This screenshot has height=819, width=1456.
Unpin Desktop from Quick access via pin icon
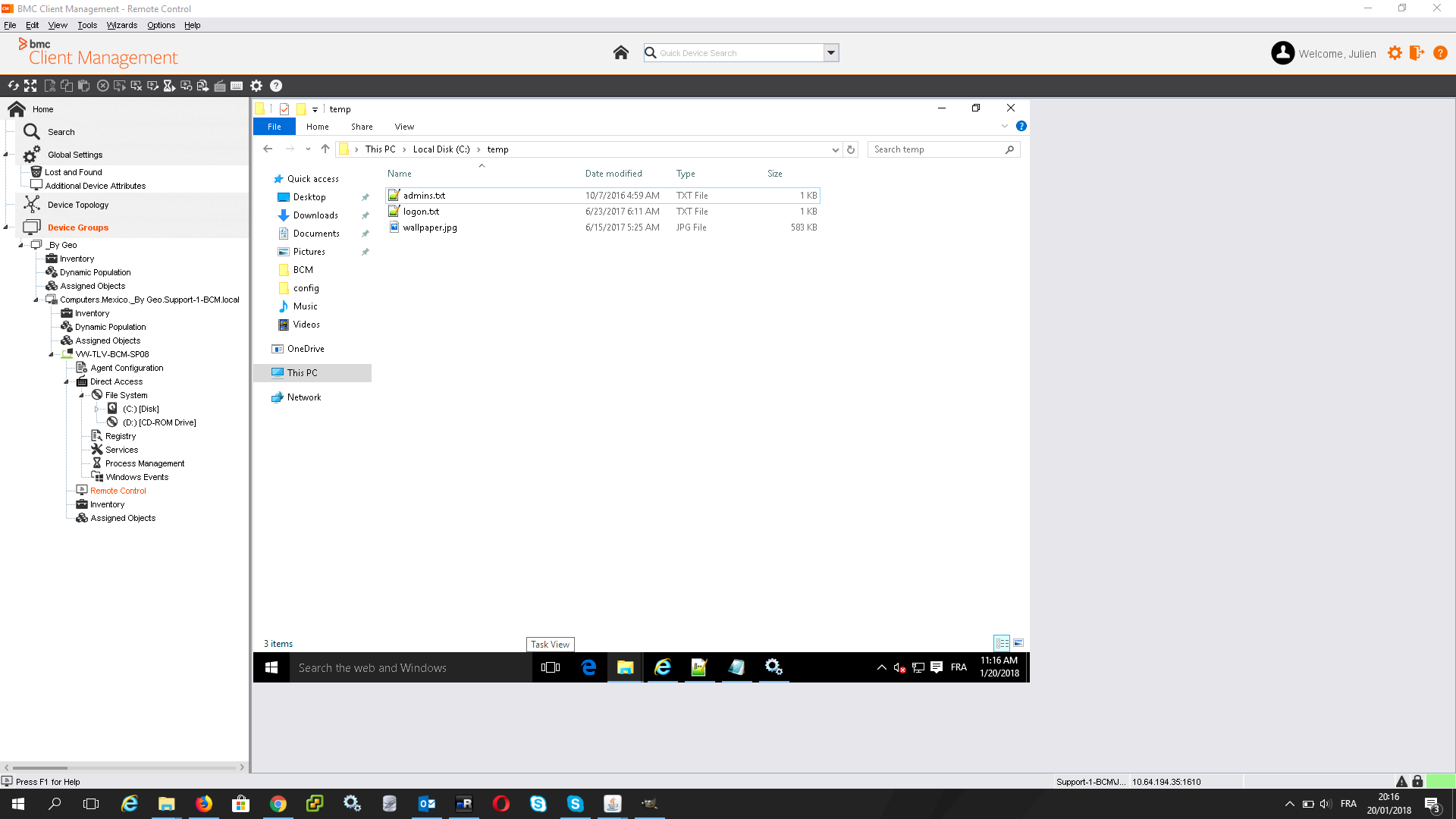365,197
